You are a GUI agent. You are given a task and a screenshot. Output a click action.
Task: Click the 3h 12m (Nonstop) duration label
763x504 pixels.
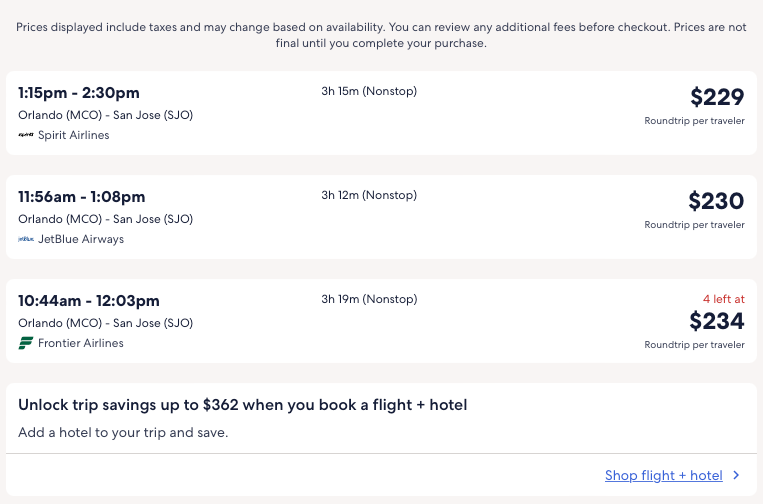point(369,195)
